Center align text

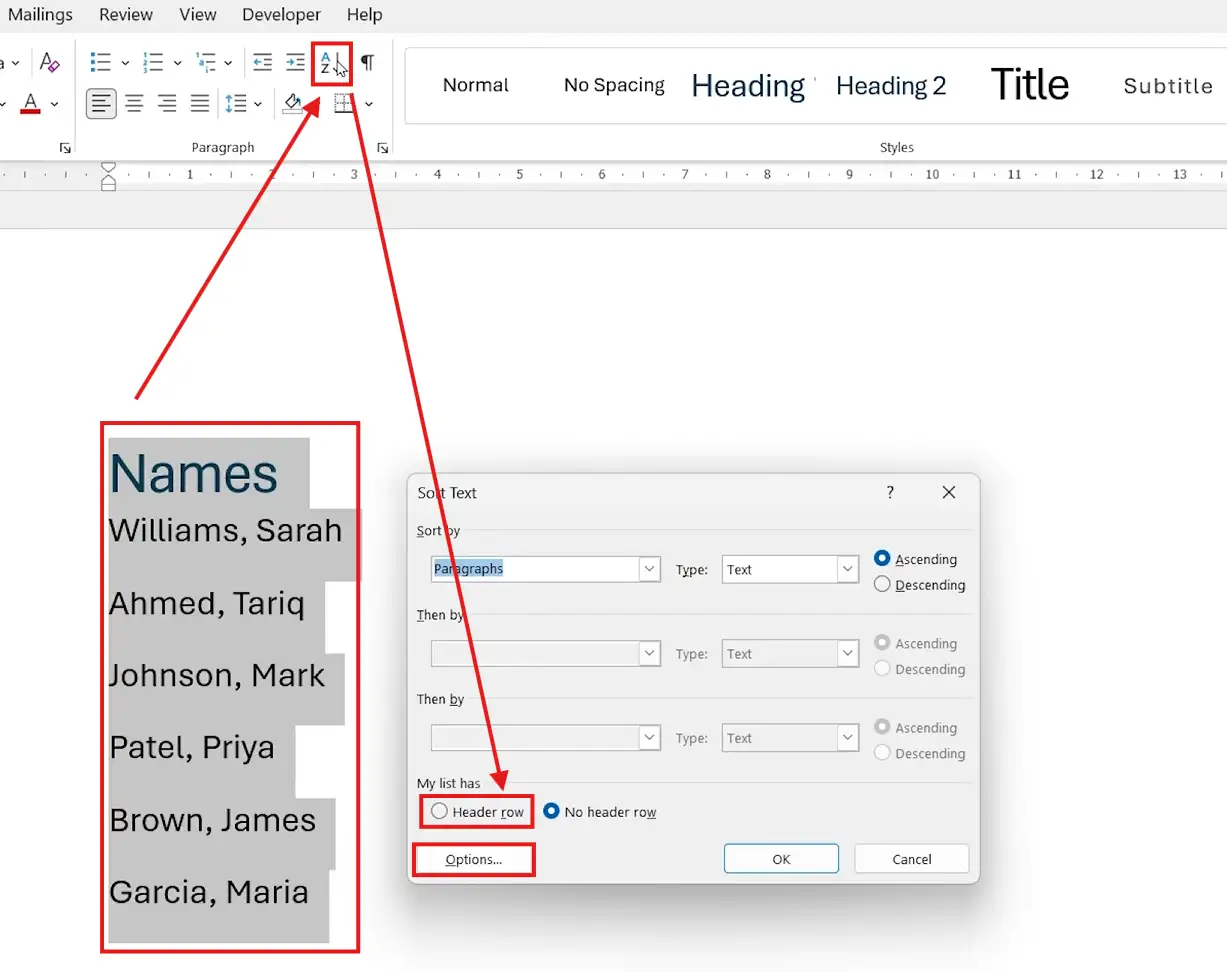[134, 102]
